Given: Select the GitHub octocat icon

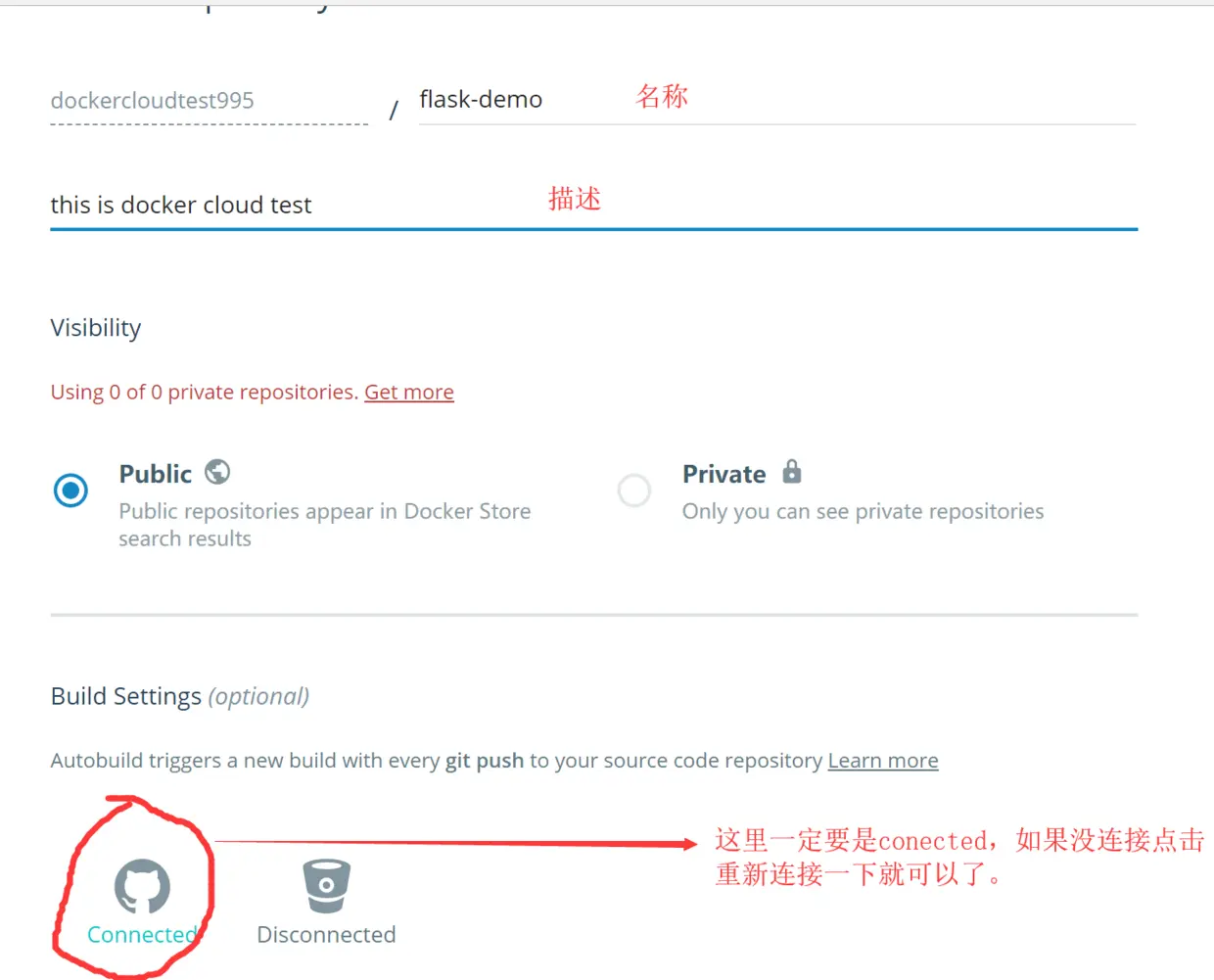Looking at the screenshot, I should click(x=143, y=887).
